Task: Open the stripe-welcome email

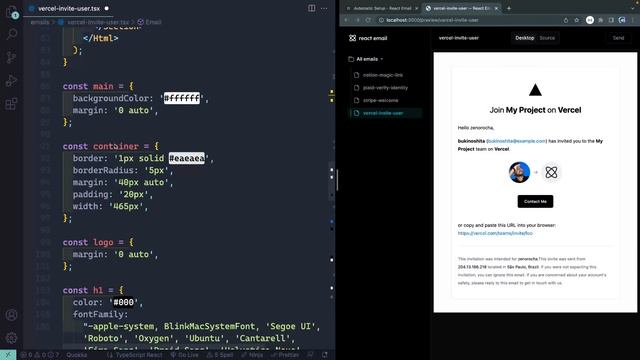Action: (380, 100)
